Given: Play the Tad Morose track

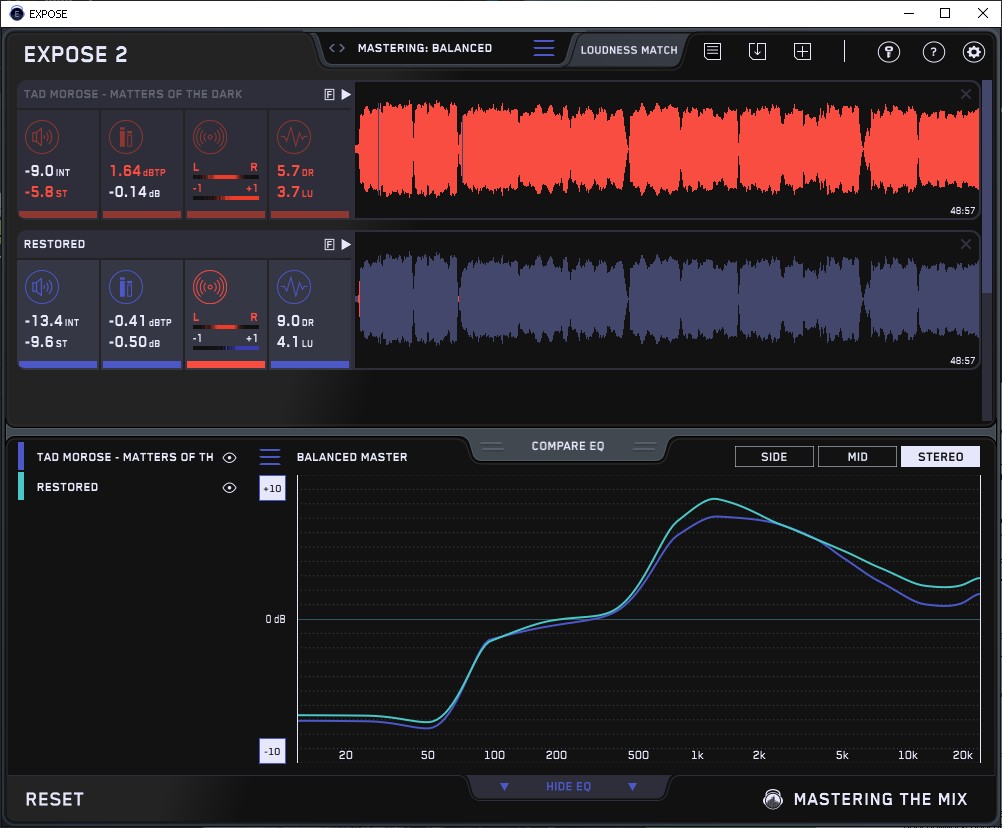Looking at the screenshot, I should [x=346, y=94].
